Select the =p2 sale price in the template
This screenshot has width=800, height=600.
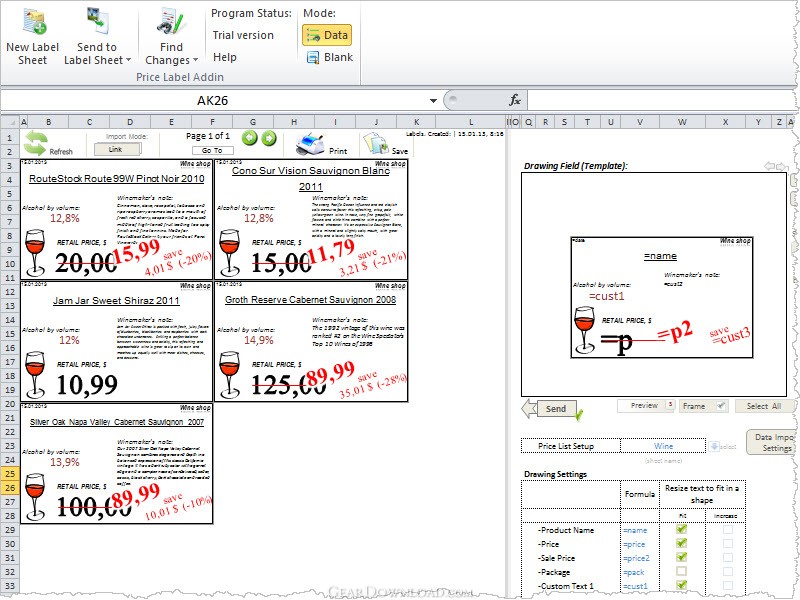[x=674, y=334]
